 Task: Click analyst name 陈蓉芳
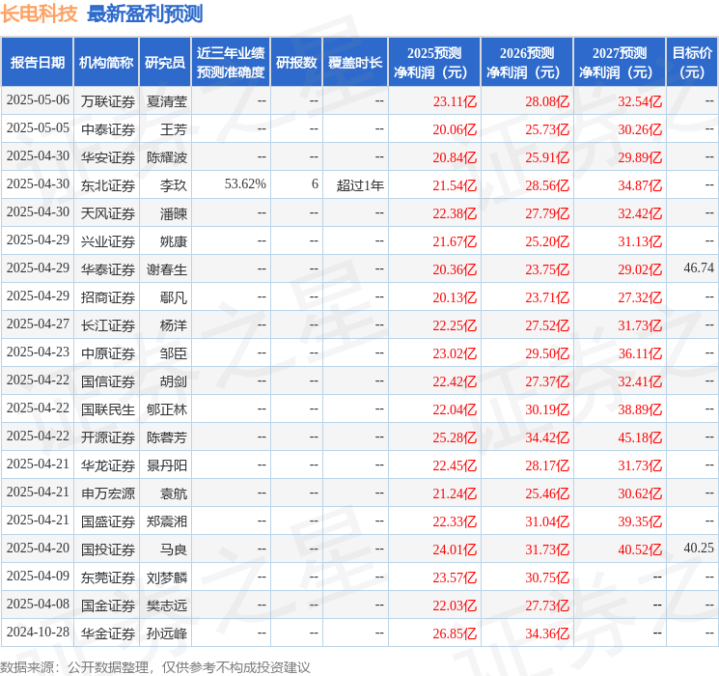click(166, 437)
